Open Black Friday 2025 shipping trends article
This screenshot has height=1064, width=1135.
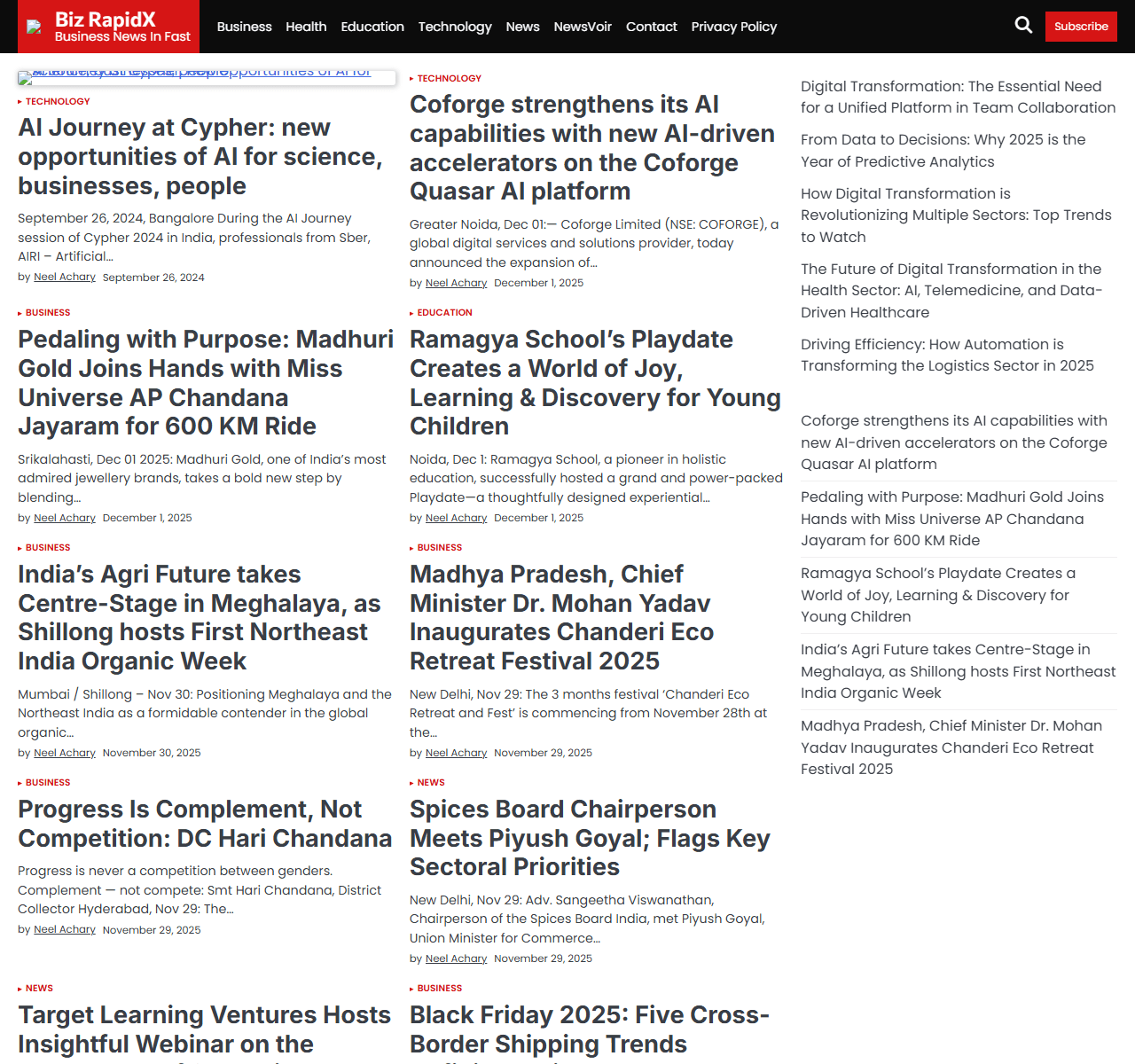click(589, 1029)
